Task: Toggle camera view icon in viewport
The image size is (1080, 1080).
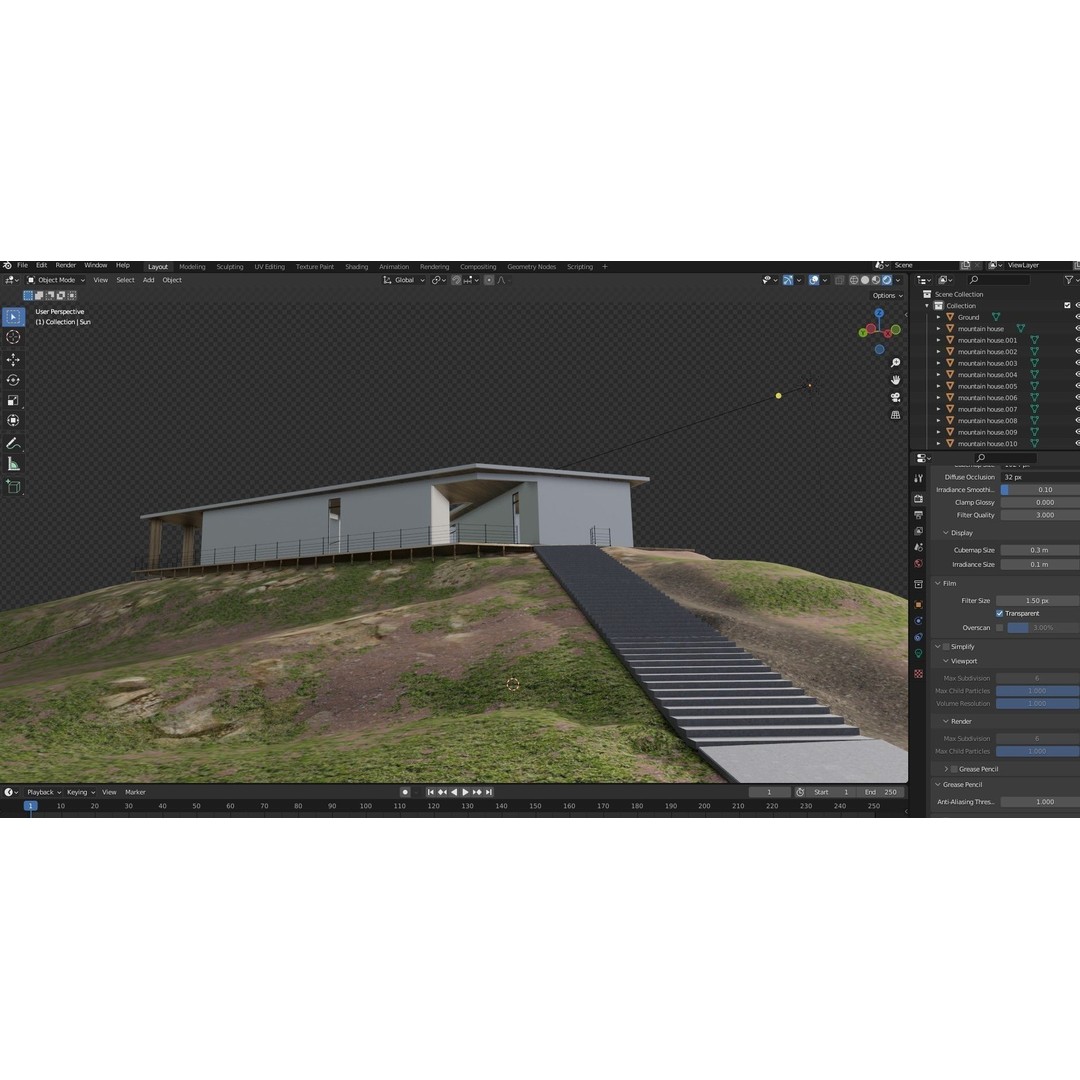Action: (895, 397)
